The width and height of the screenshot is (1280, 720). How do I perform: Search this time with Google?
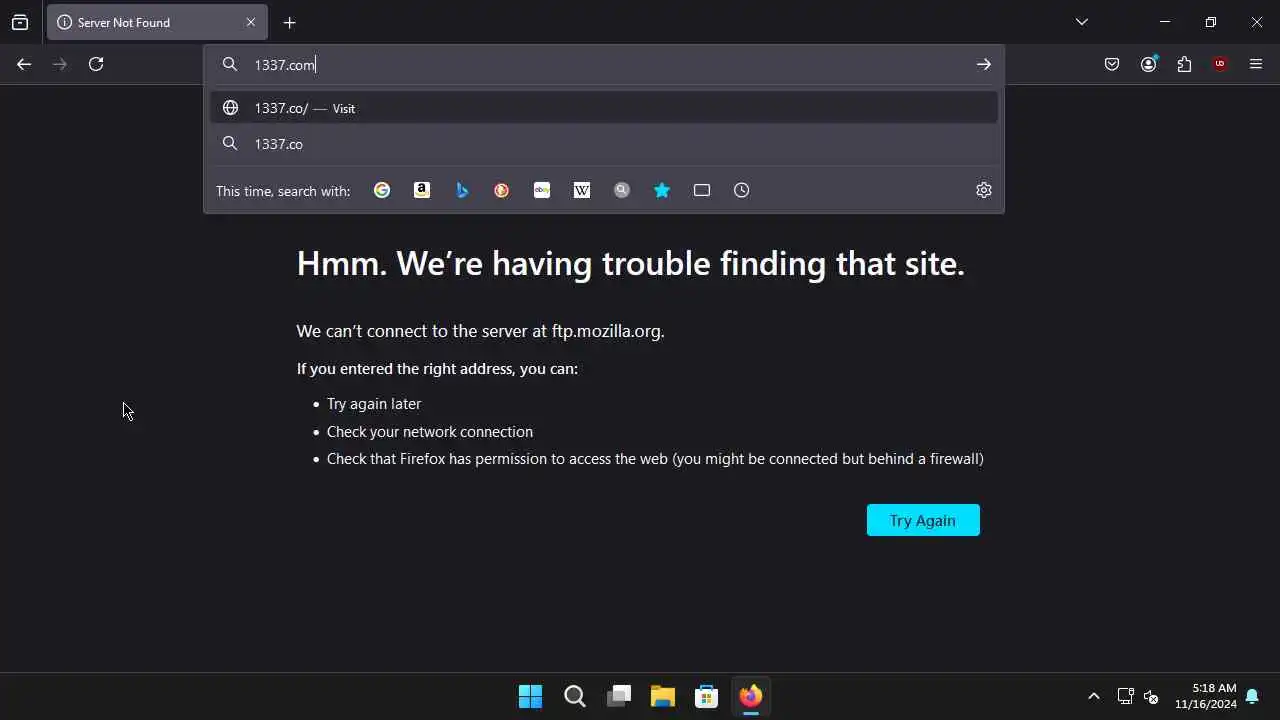tap(382, 190)
